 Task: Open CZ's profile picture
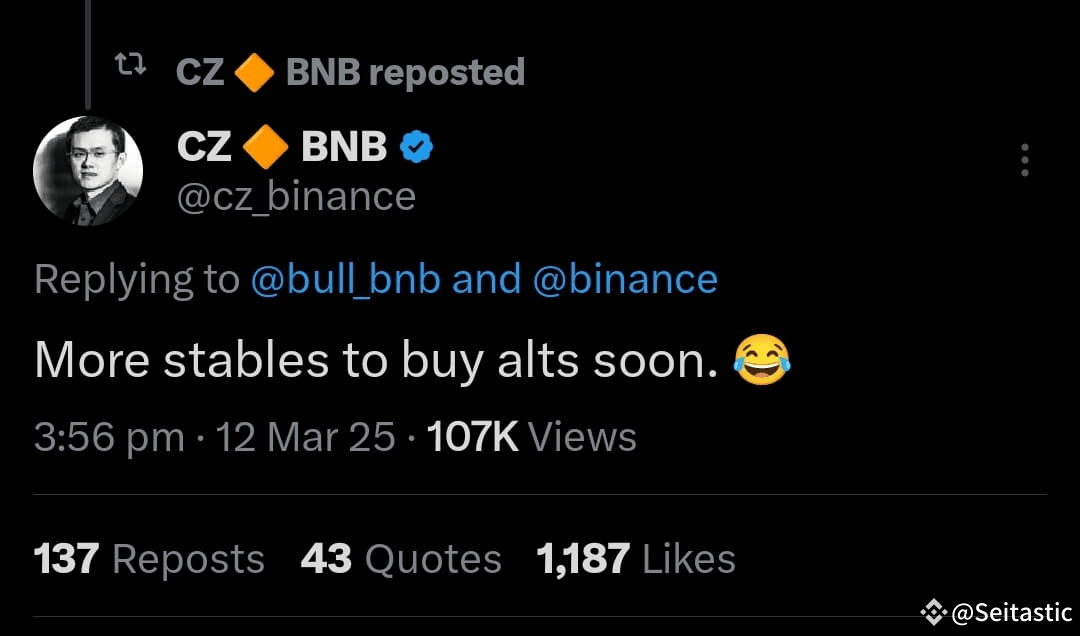[88, 170]
